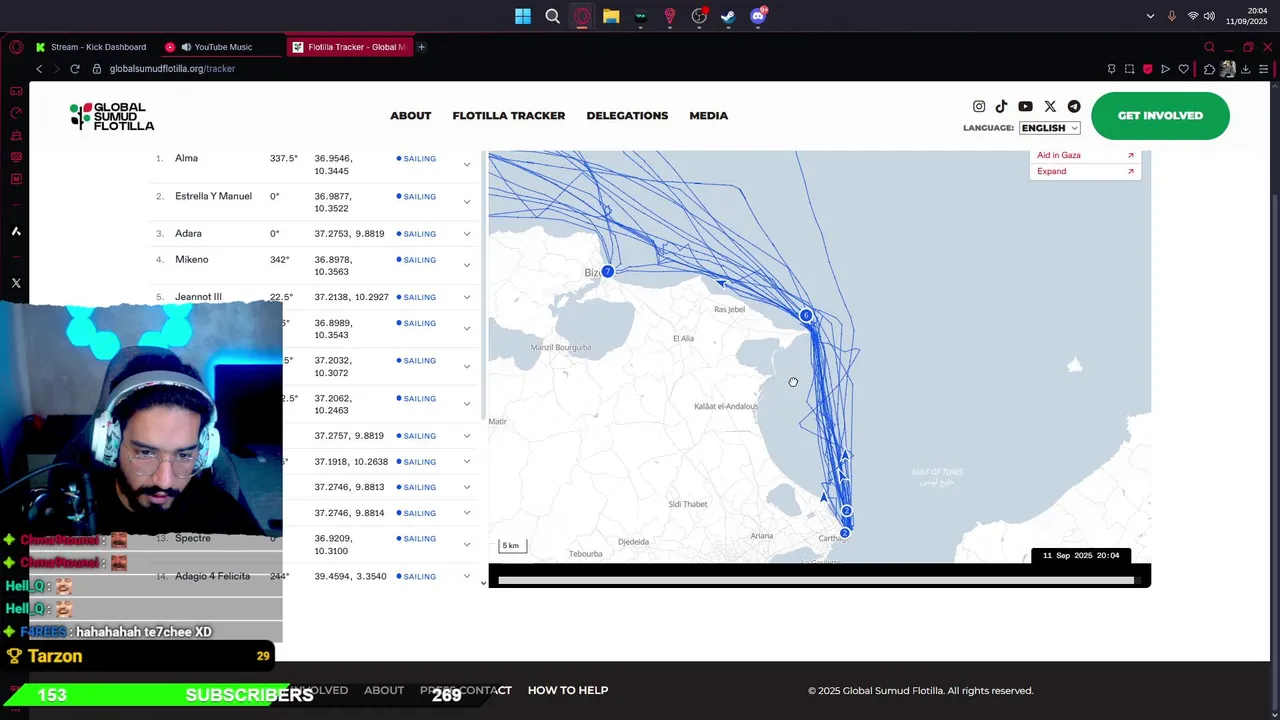Screen dimensions: 1280x720
Task: Select the ship name 'Mikeno'
Action: click(192, 260)
